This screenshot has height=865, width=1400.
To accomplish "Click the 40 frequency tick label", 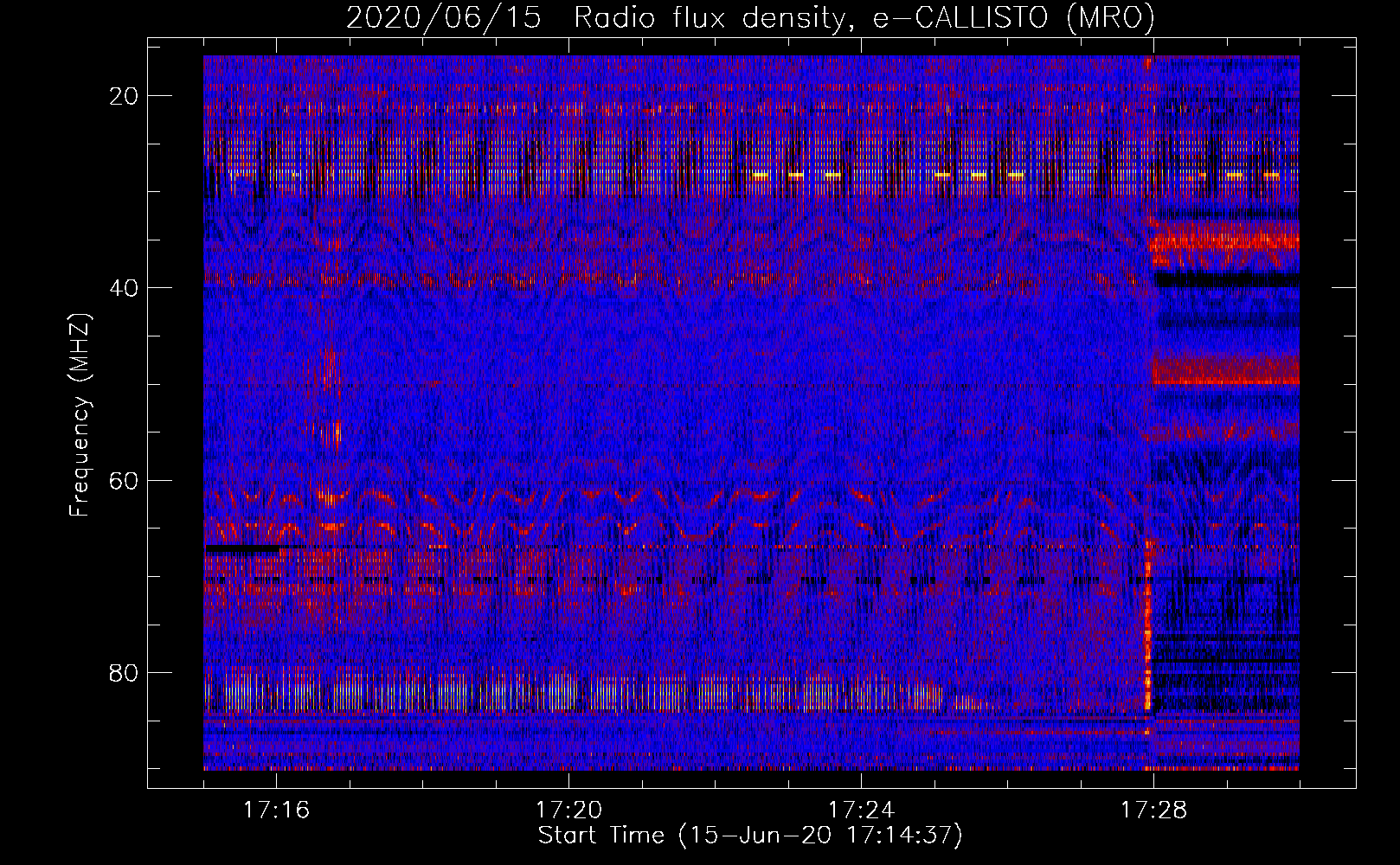I will point(125,288).
